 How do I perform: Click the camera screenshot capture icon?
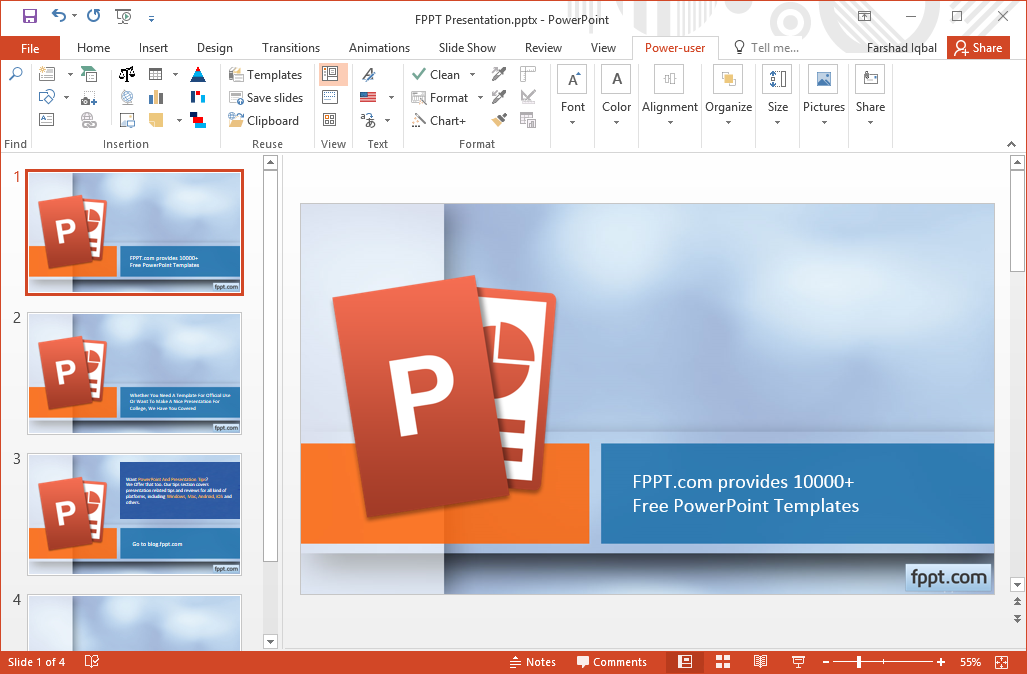click(89, 98)
